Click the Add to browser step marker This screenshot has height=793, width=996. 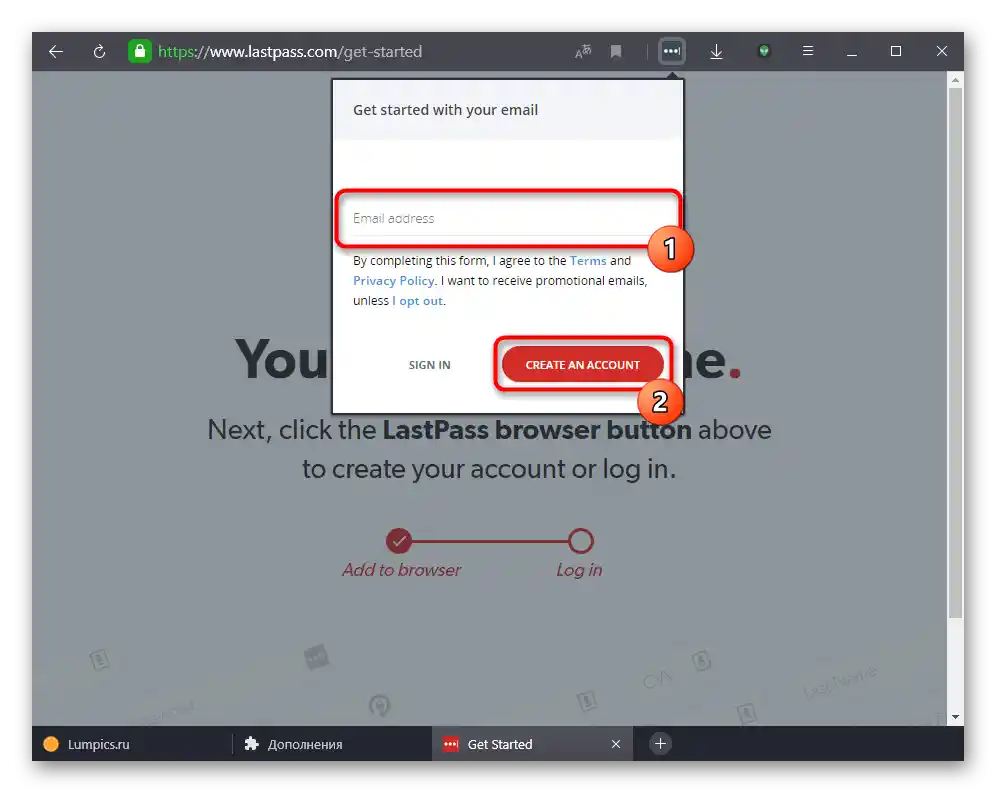pyautogui.click(x=399, y=541)
